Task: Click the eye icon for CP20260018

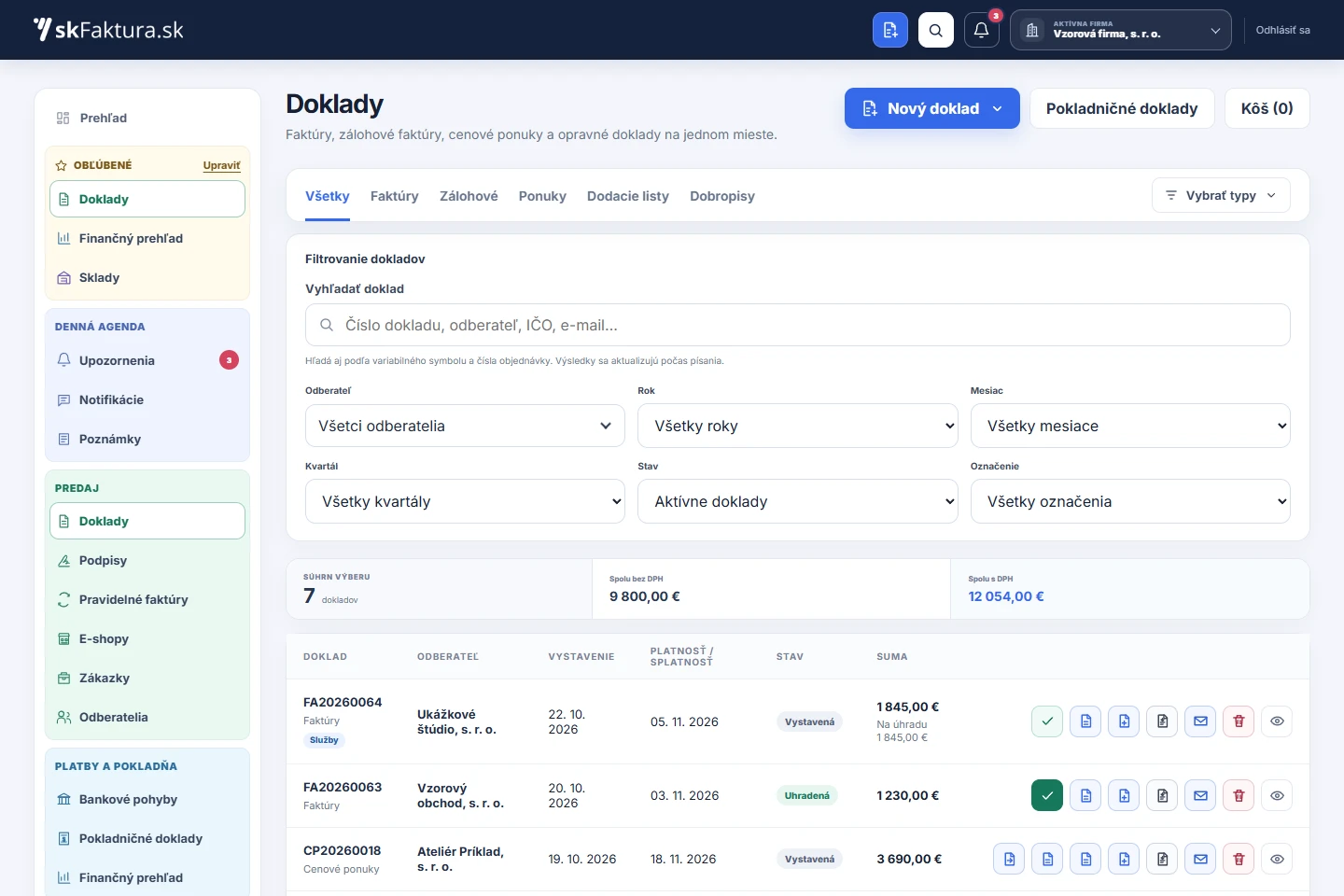Action: pyautogui.click(x=1278, y=859)
